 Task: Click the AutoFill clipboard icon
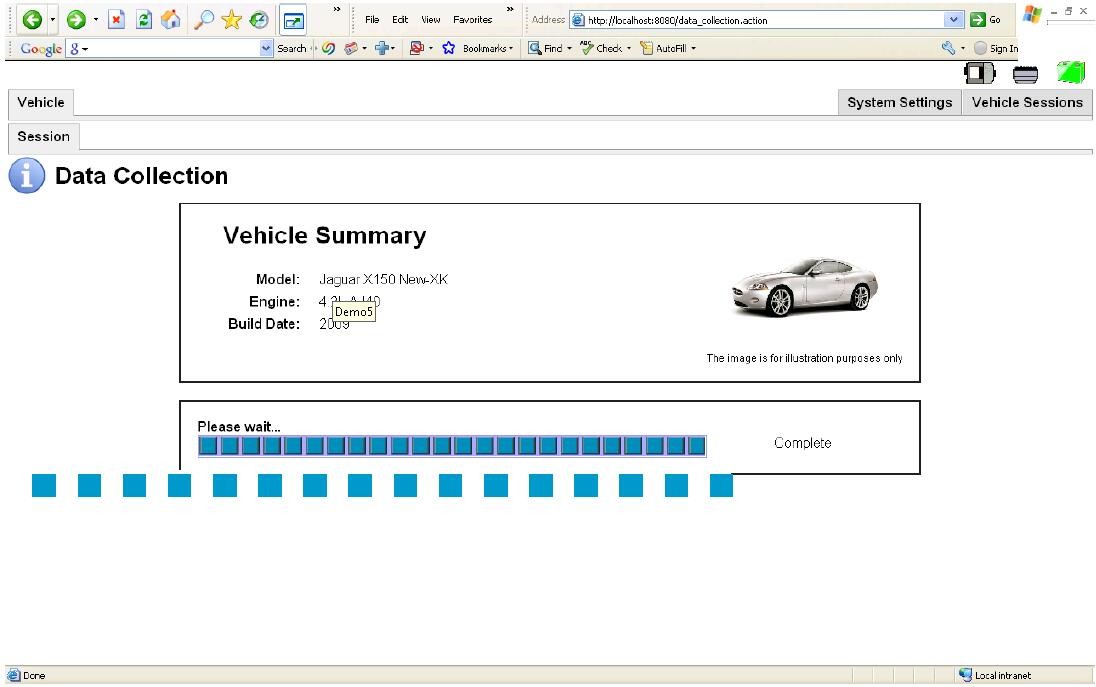point(647,48)
